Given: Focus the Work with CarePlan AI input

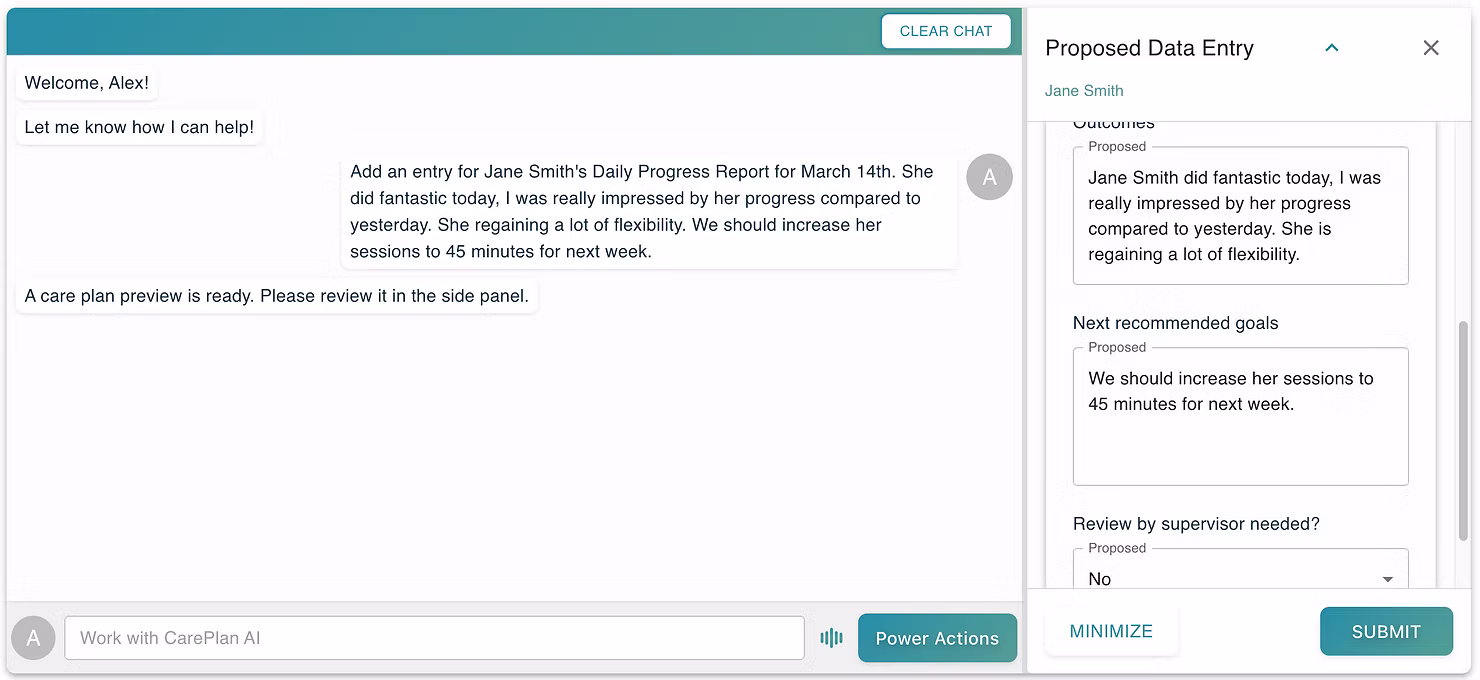Looking at the screenshot, I should pos(434,637).
